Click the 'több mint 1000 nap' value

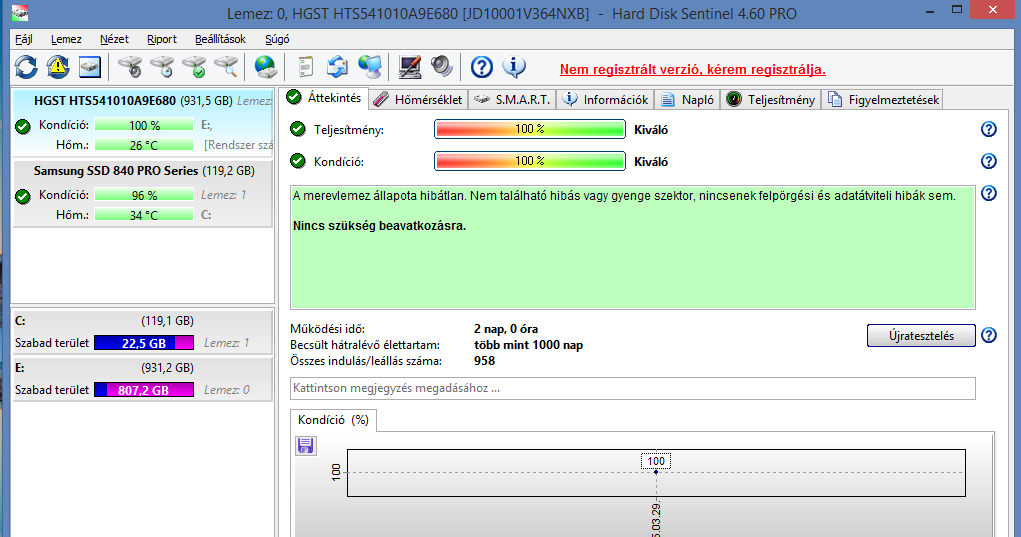(x=528, y=345)
